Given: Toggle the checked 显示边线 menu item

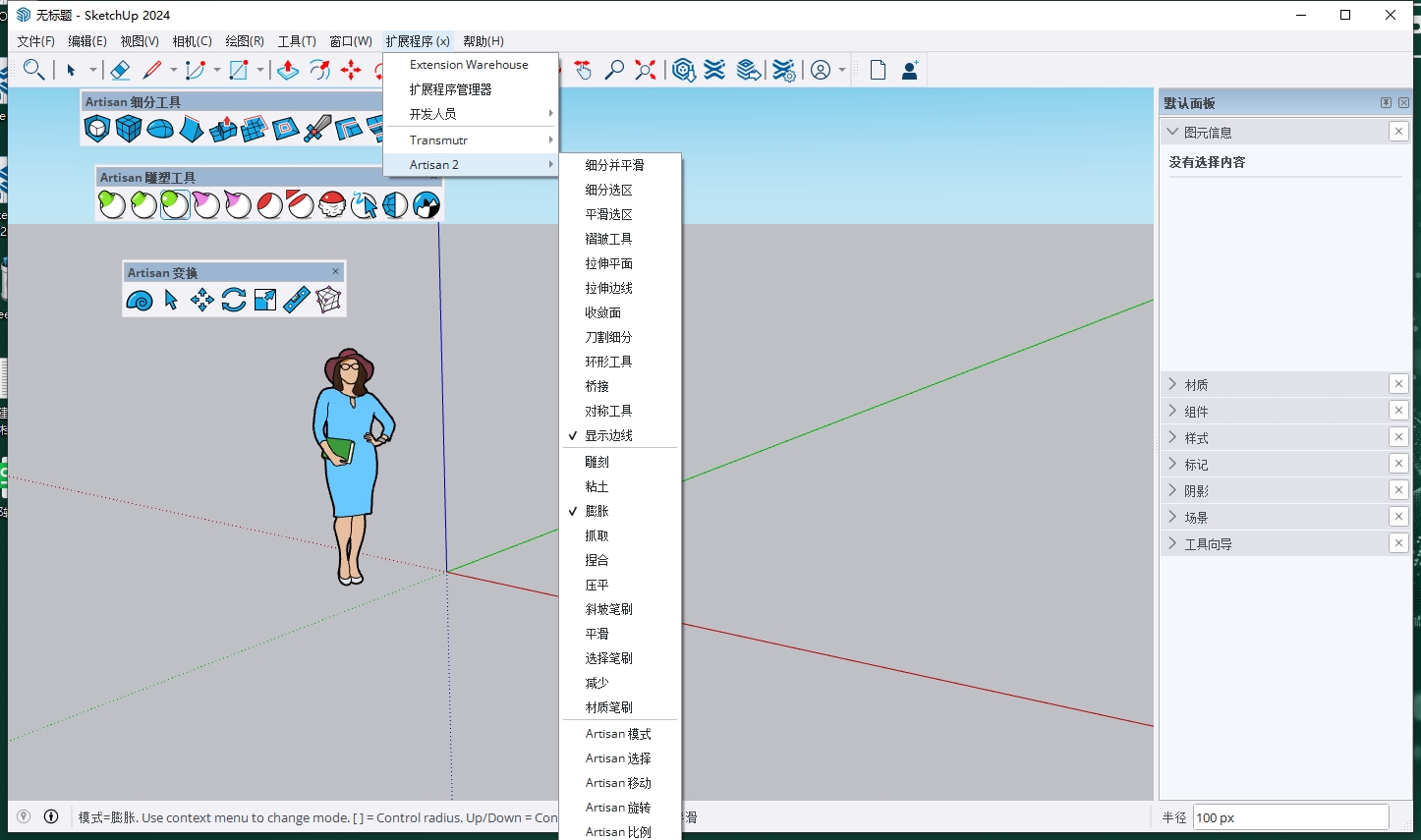Looking at the screenshot, I should click(x=620, y=435).
